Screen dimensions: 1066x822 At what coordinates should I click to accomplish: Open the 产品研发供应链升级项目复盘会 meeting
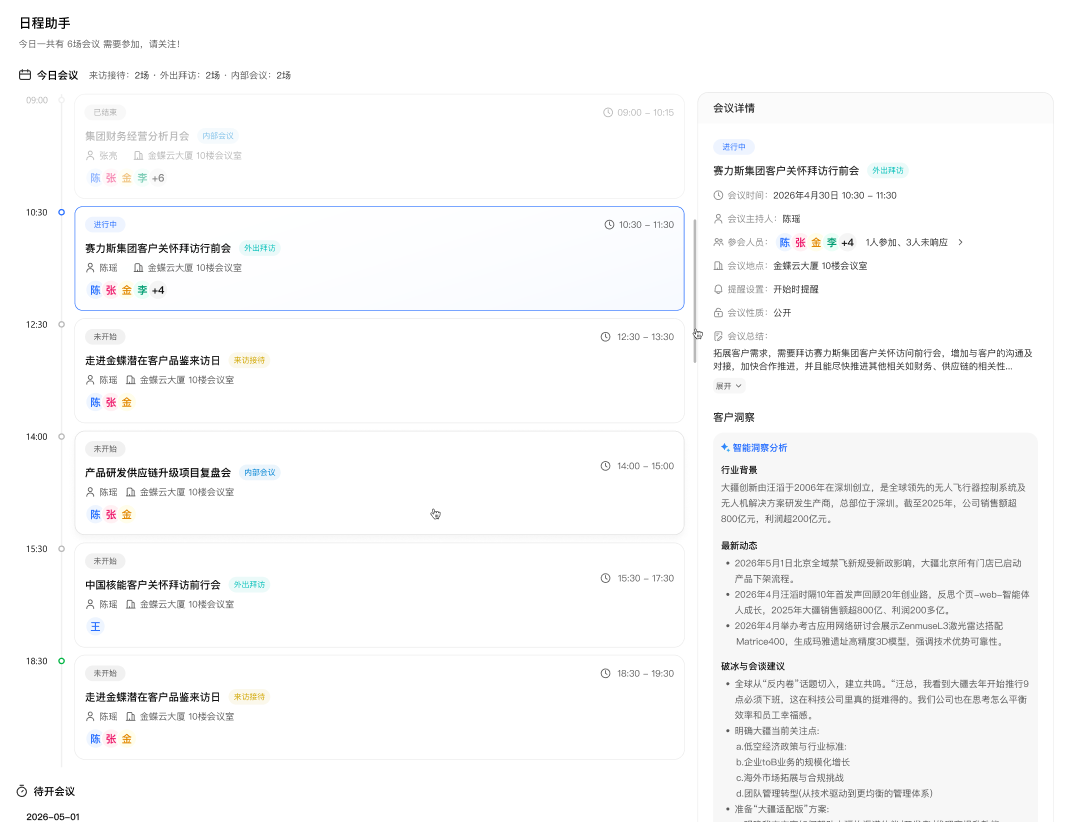[x=379, y=483]
